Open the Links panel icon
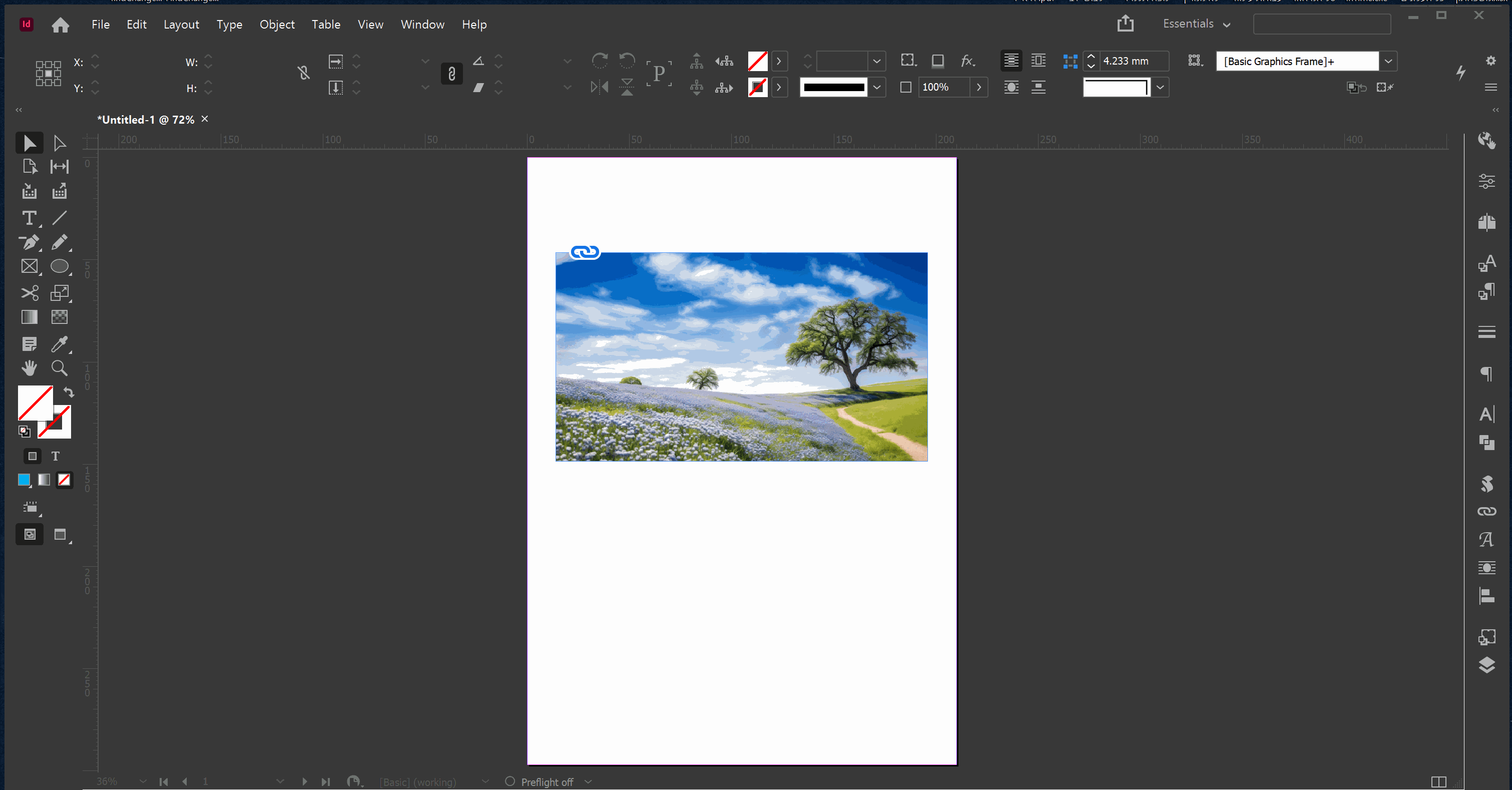The width and height of the screenshot is (1512, 790). pos(1486,512)
